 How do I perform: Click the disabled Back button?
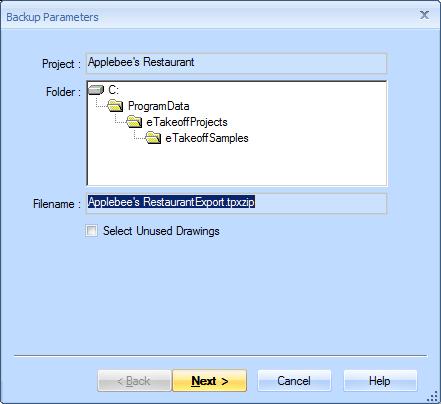pyautogui.click(x=134, y=380)
